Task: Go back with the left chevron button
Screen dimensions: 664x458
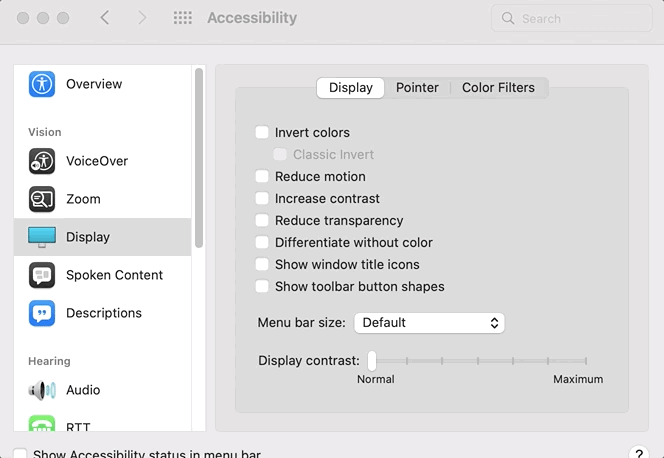Action: (x=106, y=18)
